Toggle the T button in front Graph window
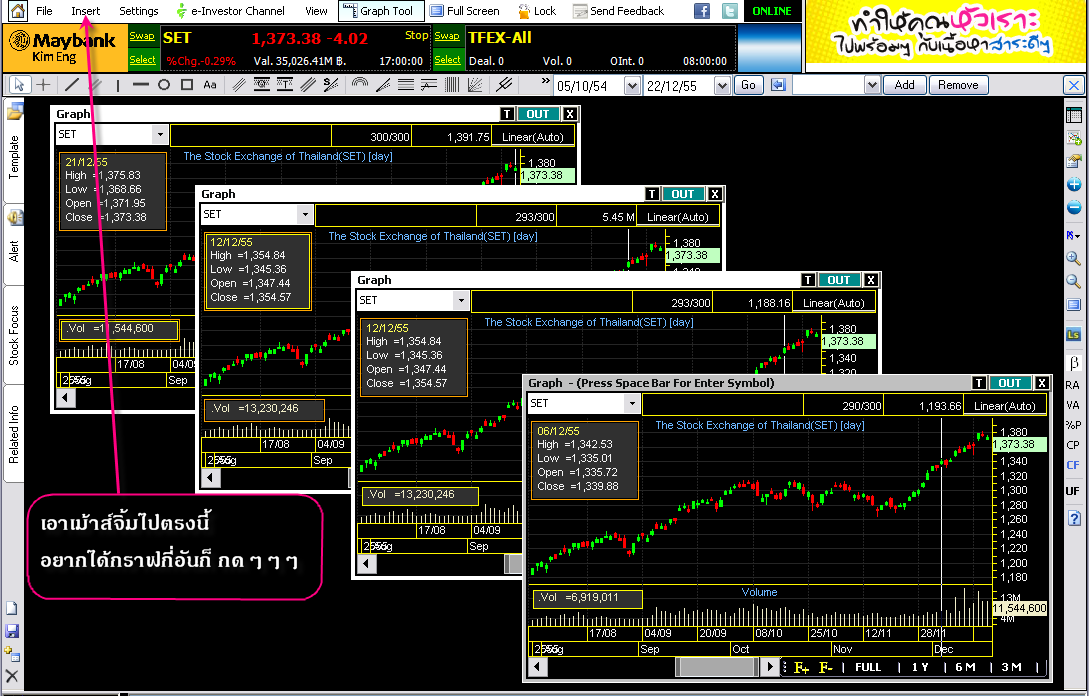Screen dimensions: 1089x696 click(979, 383)
